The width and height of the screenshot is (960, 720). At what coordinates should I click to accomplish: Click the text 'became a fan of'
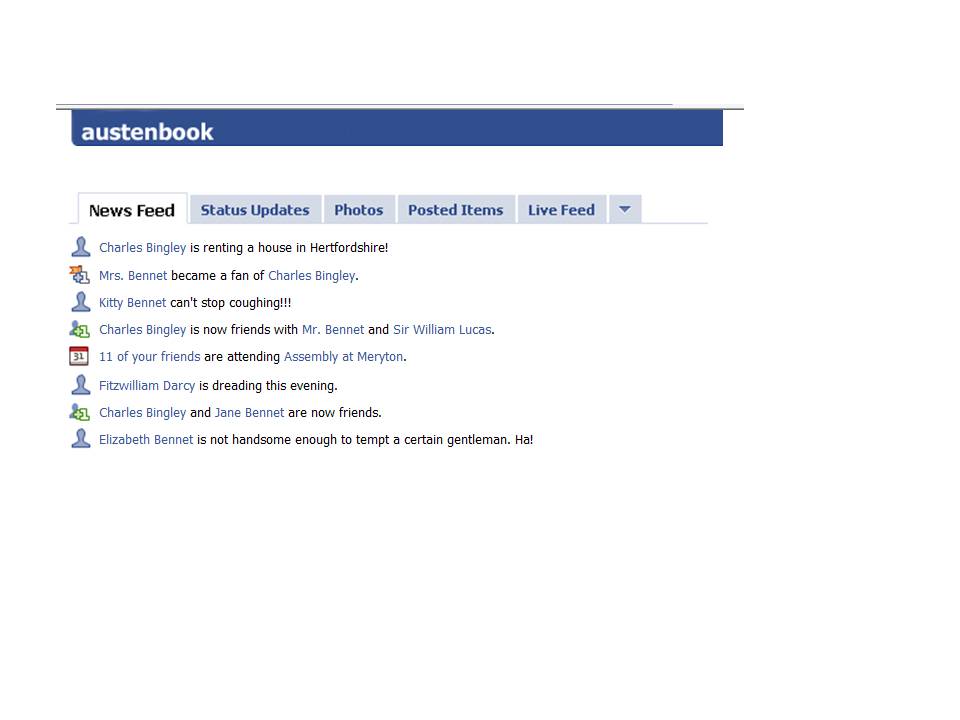click(x=217, y=276)
